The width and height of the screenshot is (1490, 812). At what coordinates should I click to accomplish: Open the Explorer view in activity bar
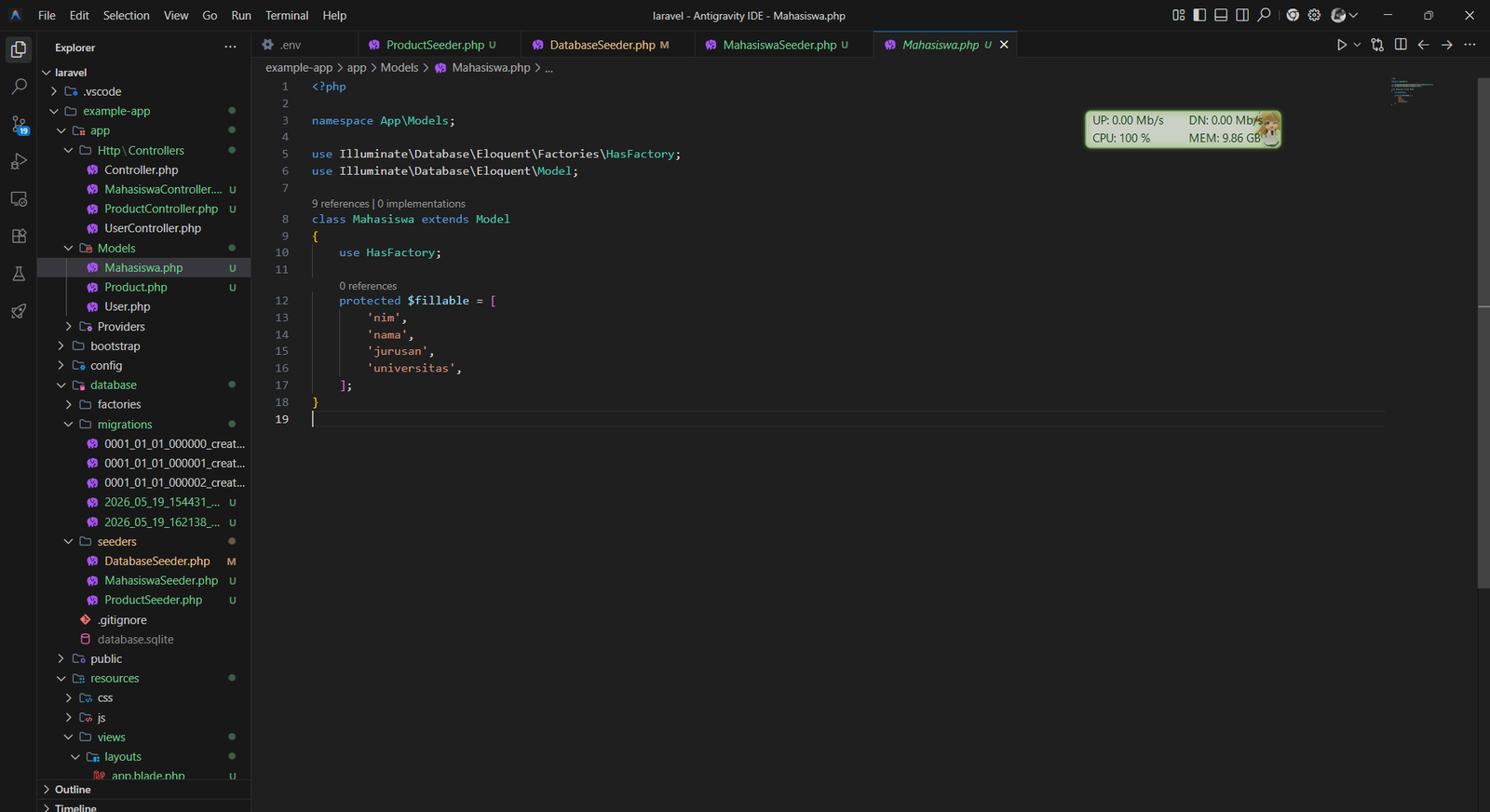point(19,49)
